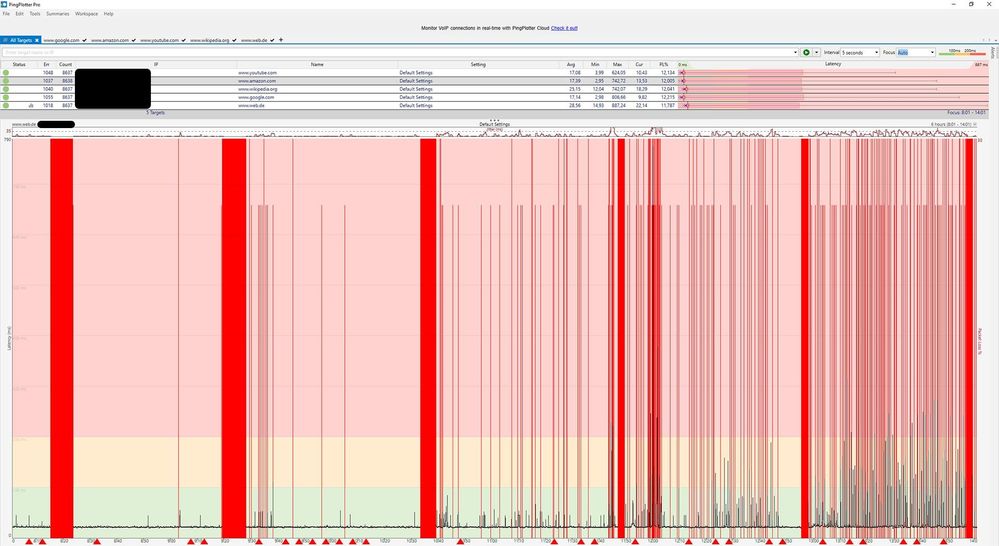Open the Summaries menu
Image resolution: width=999 pixels, height=546 pixels.
tap(57, 13)
